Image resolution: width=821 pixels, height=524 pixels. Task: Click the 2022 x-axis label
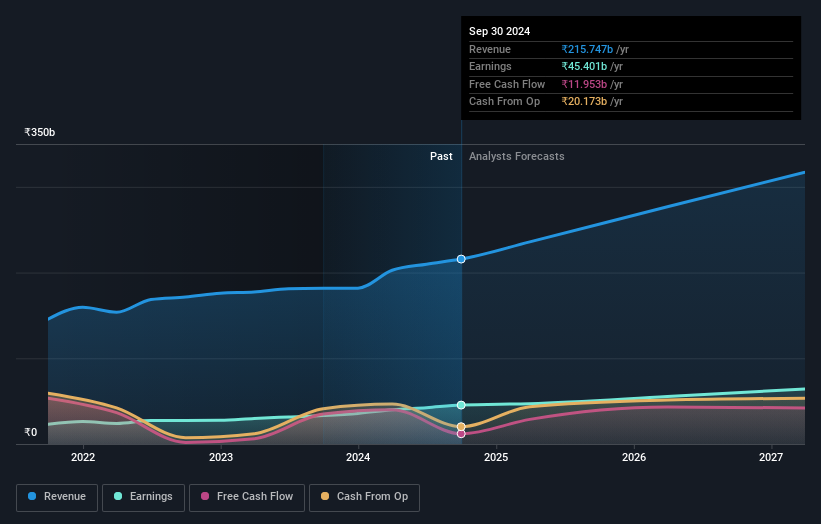point(83,458)
